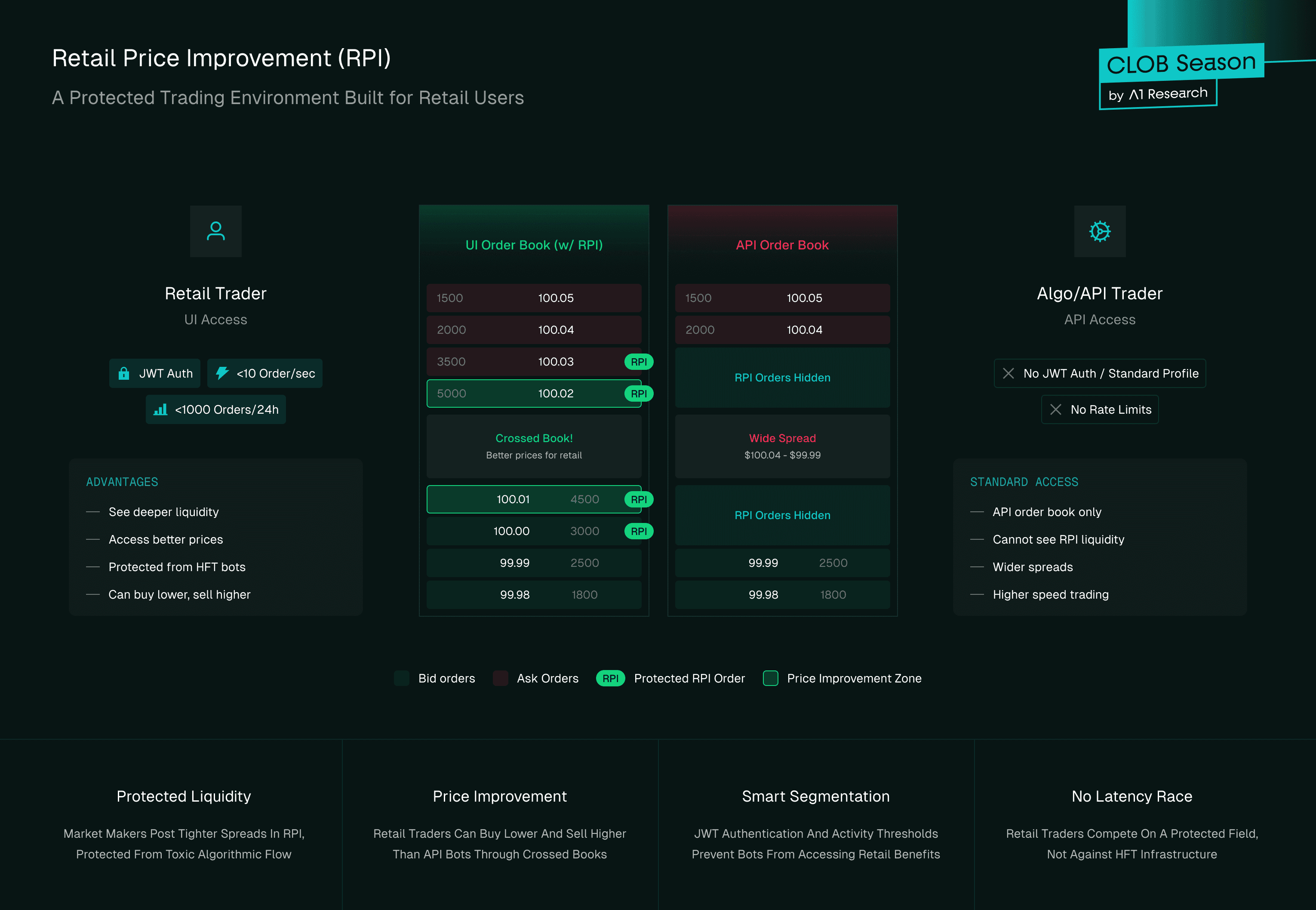Viewport: 1316px width, 910px height.
Task: Click the lightning icon on <10 Order/sec badge
Action: (222, 373)
